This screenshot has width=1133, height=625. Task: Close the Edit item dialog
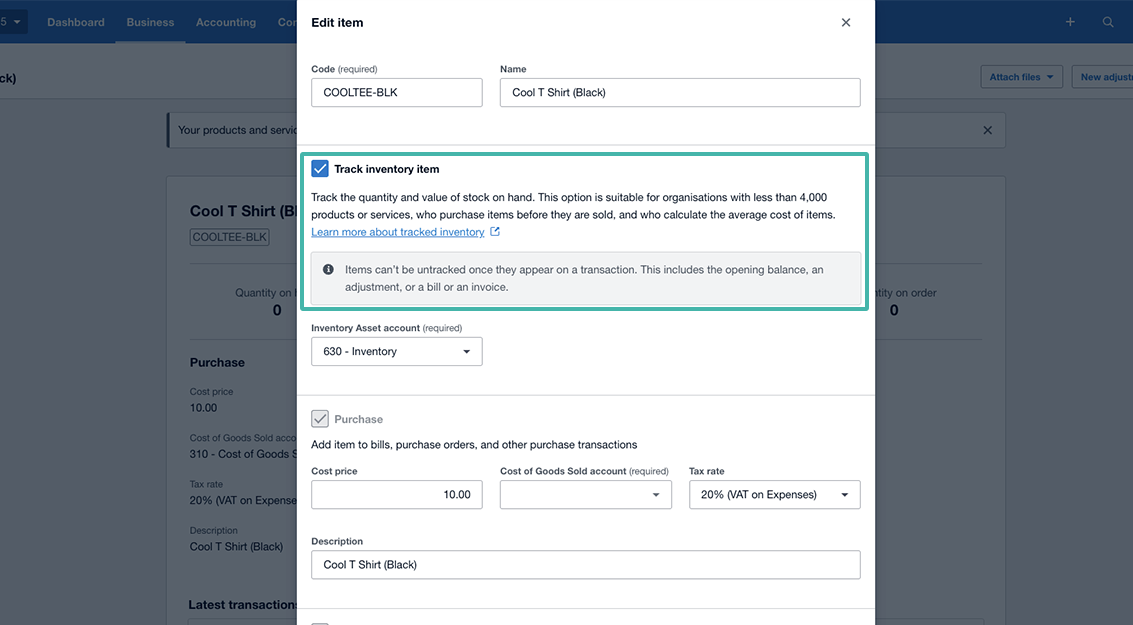[x=846, y=22]
